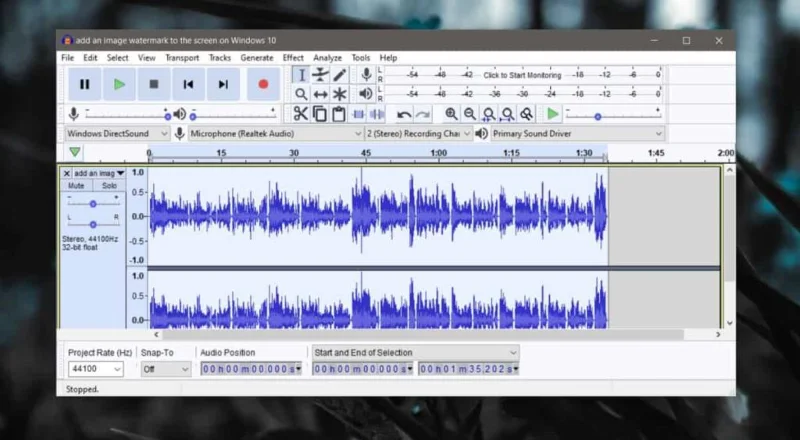The height and width of the screenshot is (440, 800).
Task: Open the Effect menu
Action: pos(293,58)
